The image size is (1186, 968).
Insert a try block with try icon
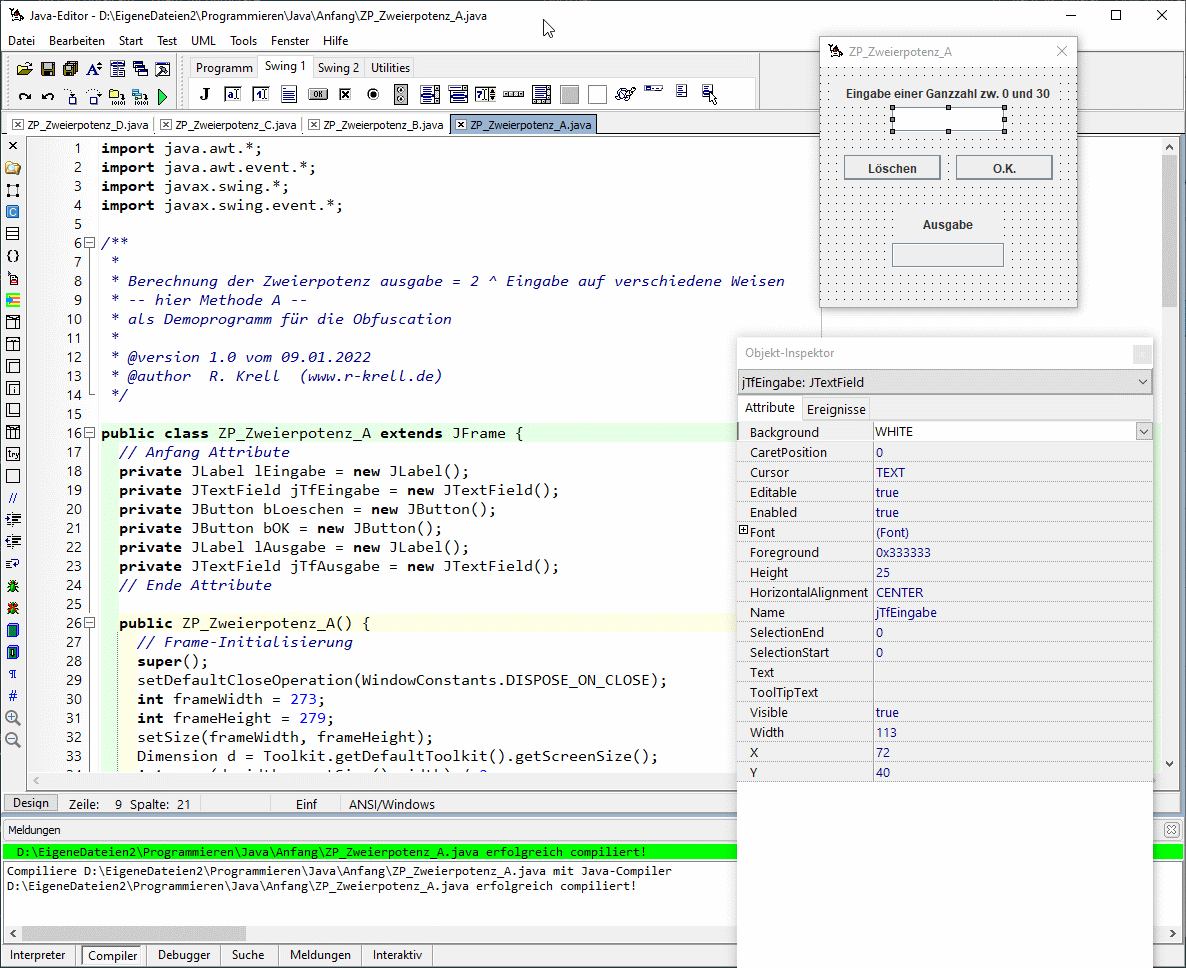point(13,453)
